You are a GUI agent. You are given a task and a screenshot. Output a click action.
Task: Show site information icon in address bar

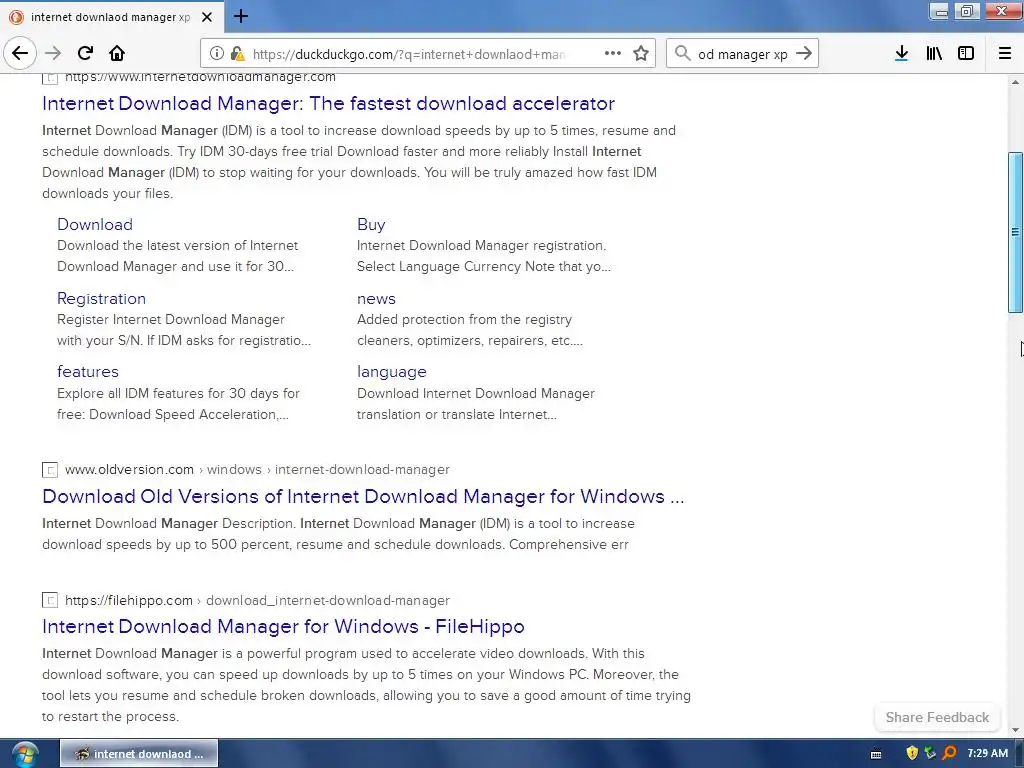tap(216, 54)
